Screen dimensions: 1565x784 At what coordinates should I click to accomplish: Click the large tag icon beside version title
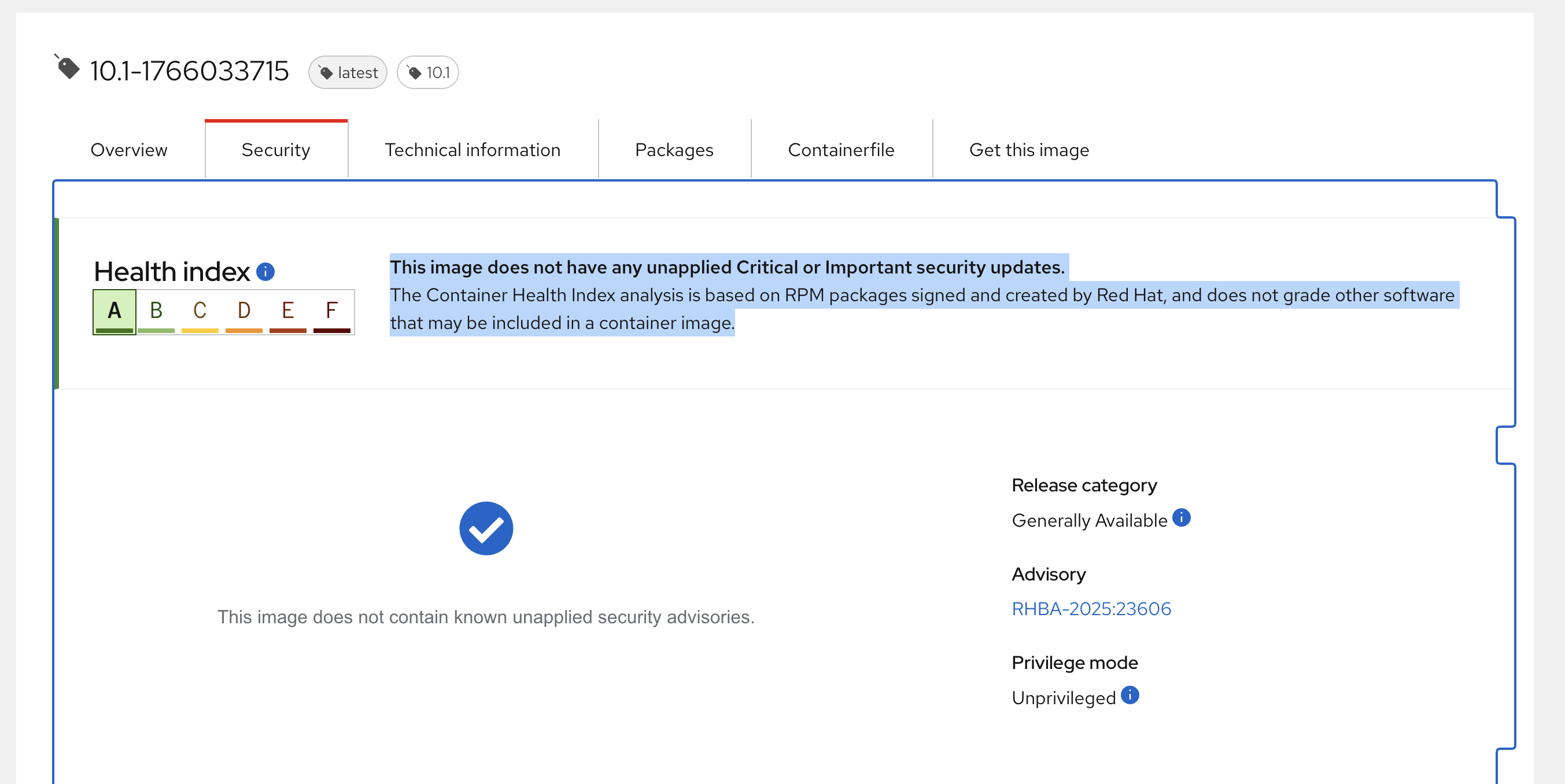[68, 68]
